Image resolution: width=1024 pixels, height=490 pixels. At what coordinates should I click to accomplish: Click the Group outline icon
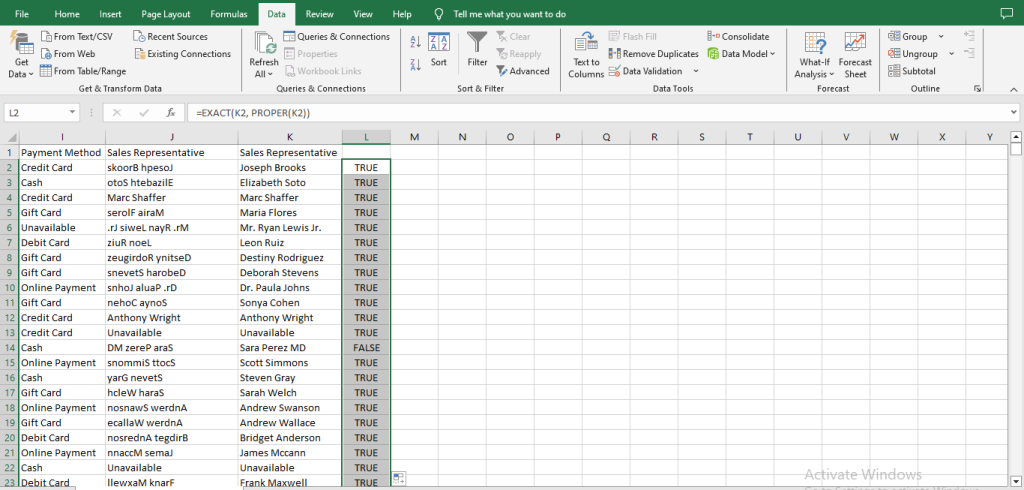pos(894,37)
